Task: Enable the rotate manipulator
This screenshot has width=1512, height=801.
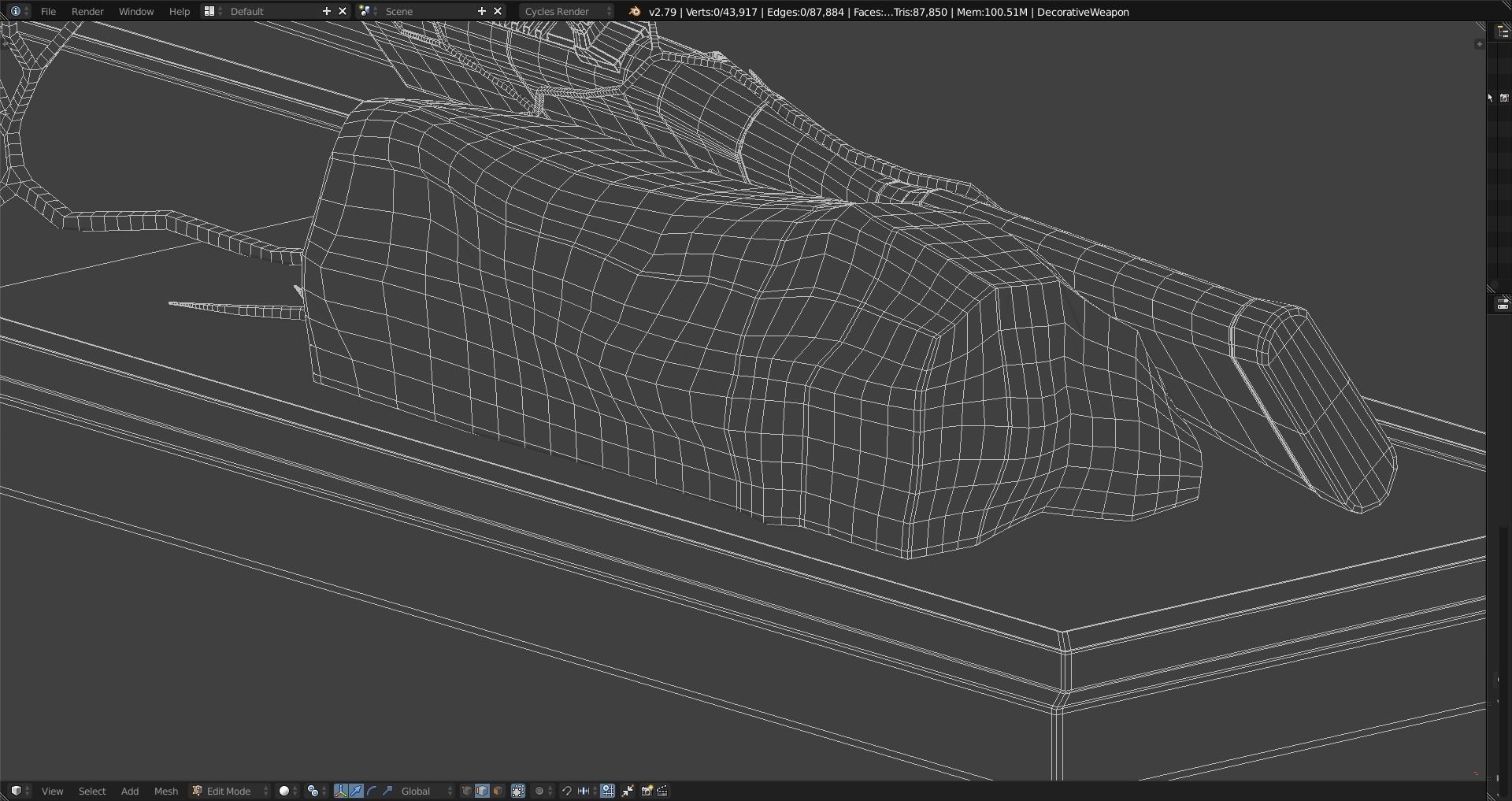Action: coord(372,791)
